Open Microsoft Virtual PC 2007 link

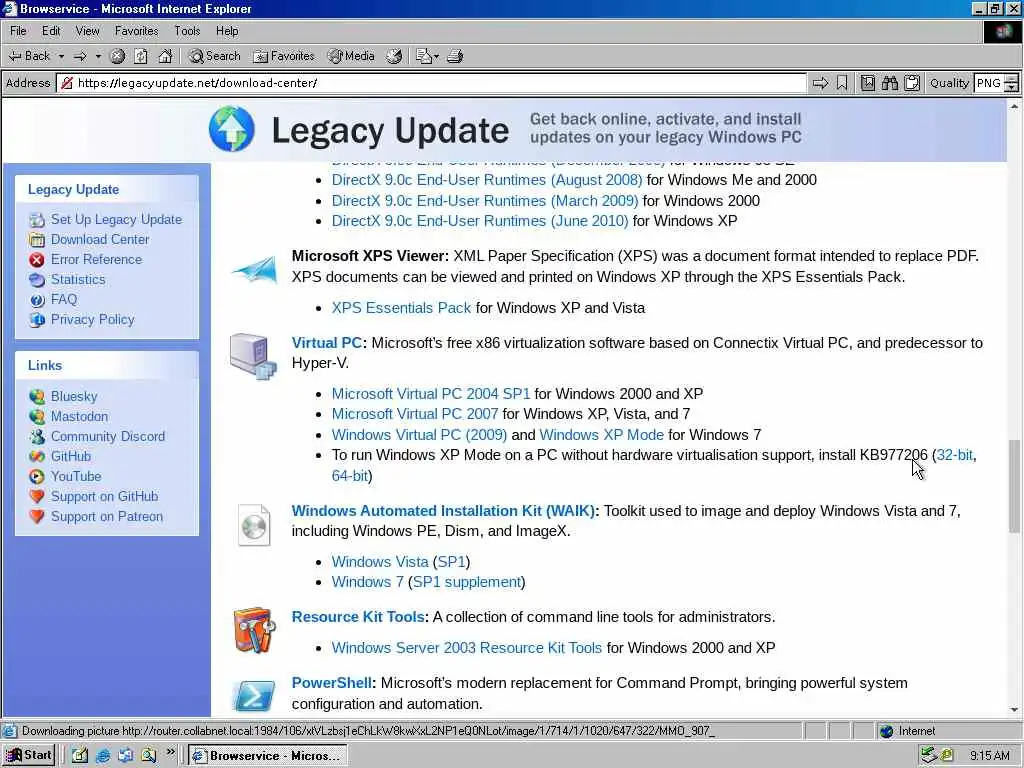(415, 414)
